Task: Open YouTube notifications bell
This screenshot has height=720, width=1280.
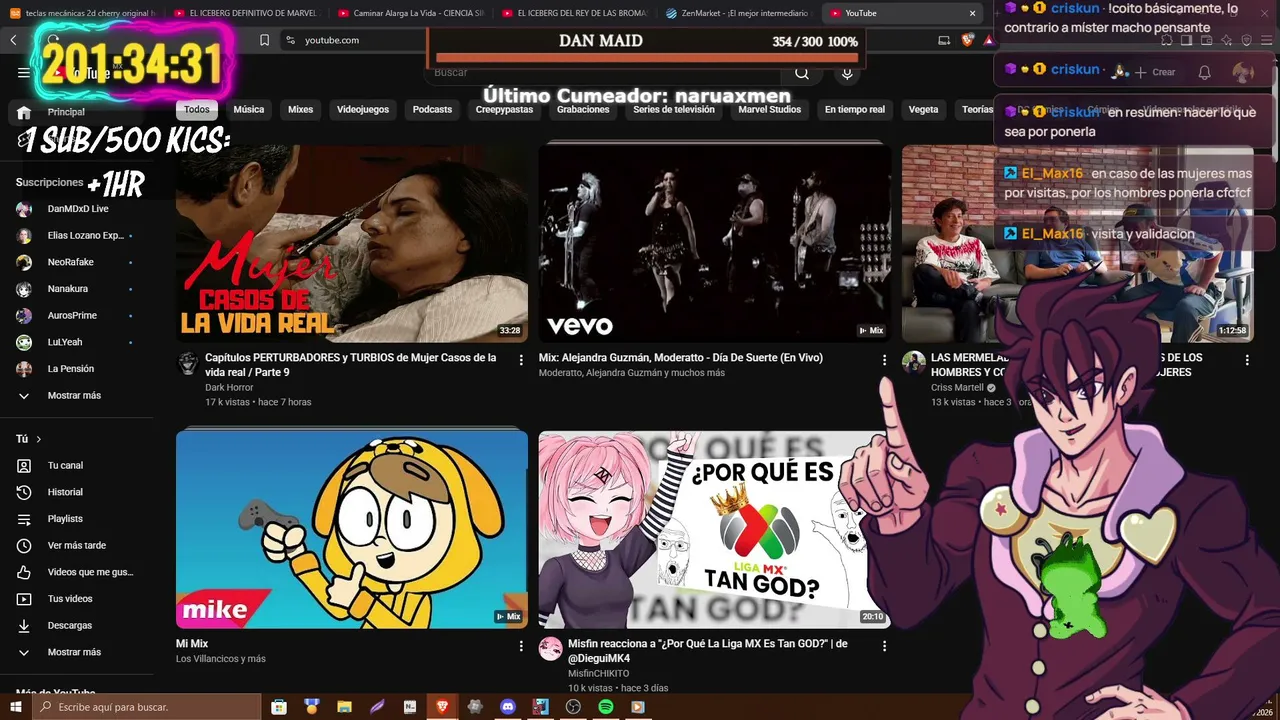Action: pyautogui.click(x=1205, y=72)
